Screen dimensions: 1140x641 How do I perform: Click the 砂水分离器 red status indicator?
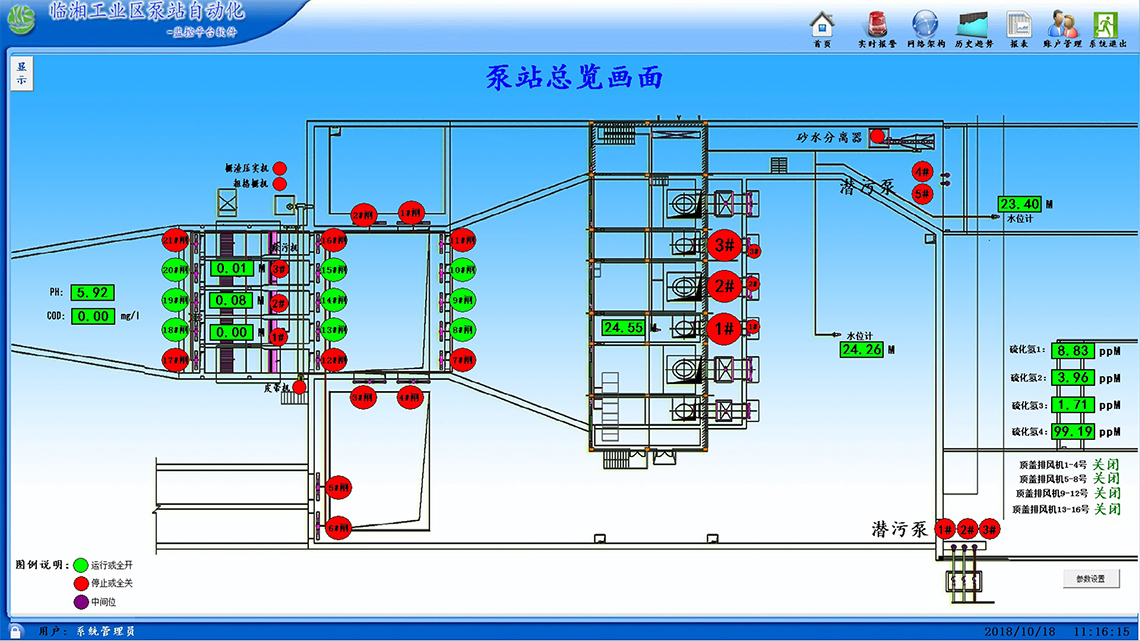click(x=877, y=136)
